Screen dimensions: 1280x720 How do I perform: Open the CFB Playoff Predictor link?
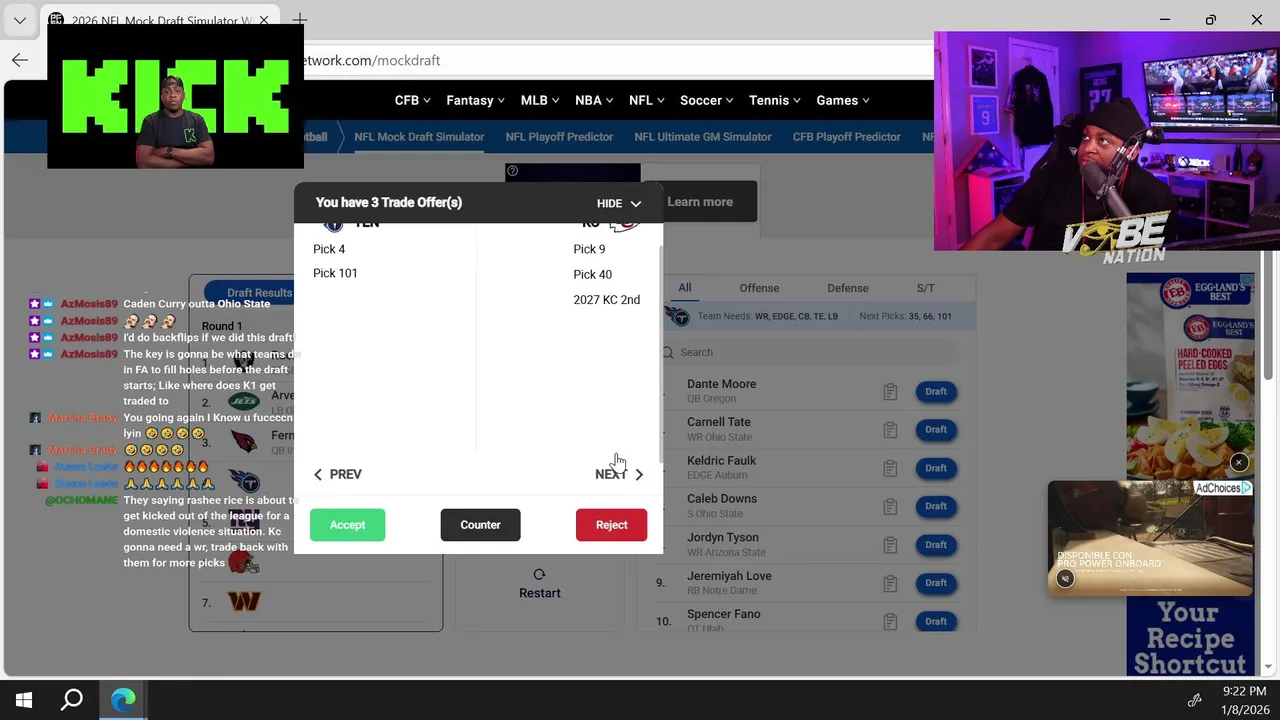[847, 137]
